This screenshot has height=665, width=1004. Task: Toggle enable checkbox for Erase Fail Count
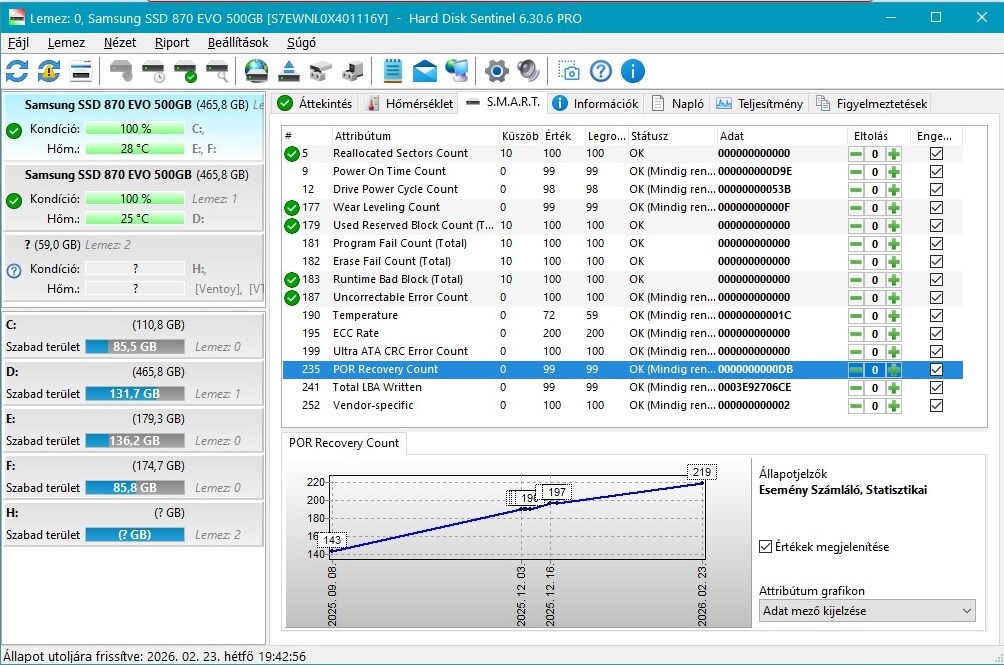point(936,261)
